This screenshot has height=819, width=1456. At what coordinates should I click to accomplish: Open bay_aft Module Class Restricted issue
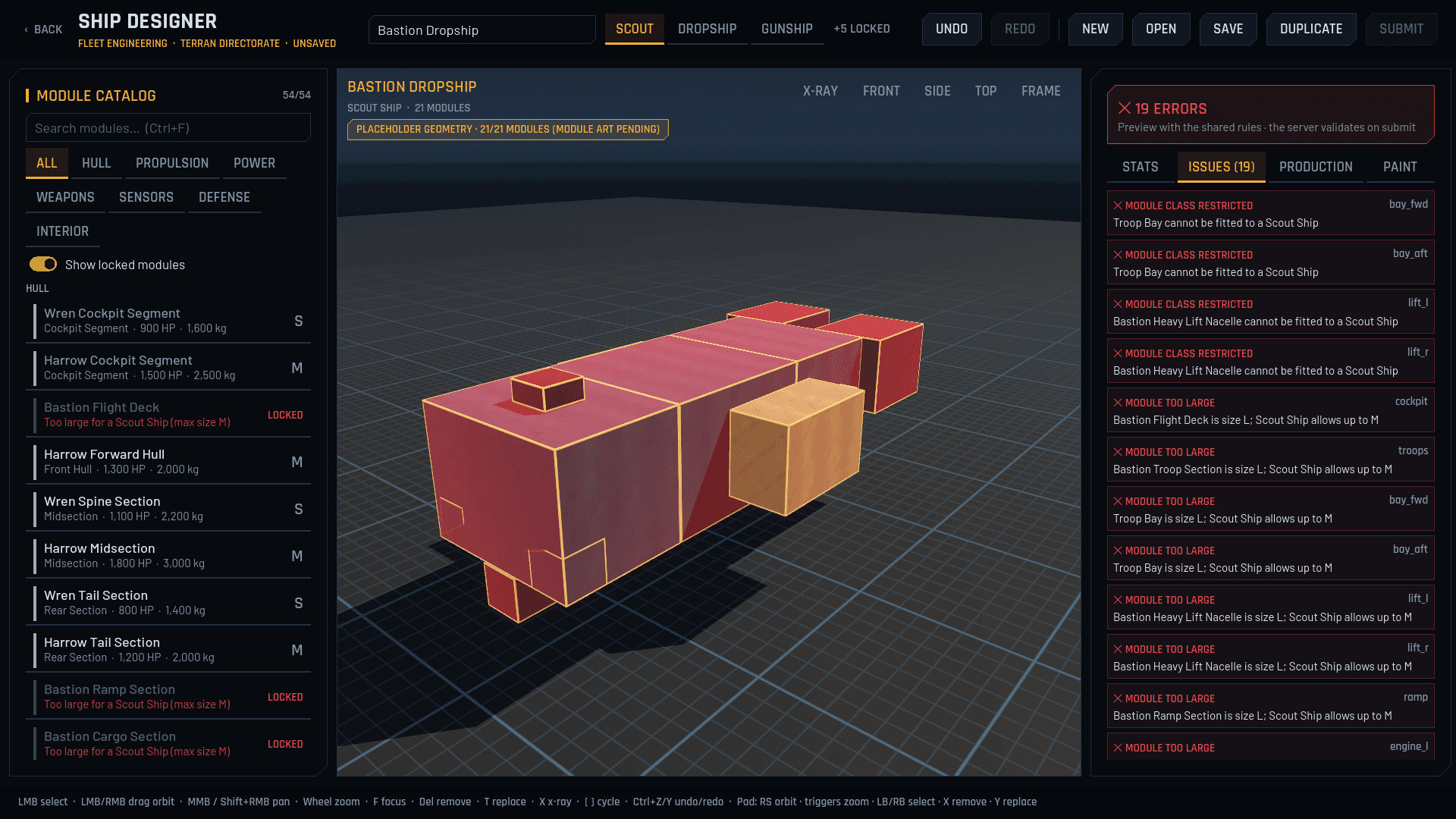1270,262
